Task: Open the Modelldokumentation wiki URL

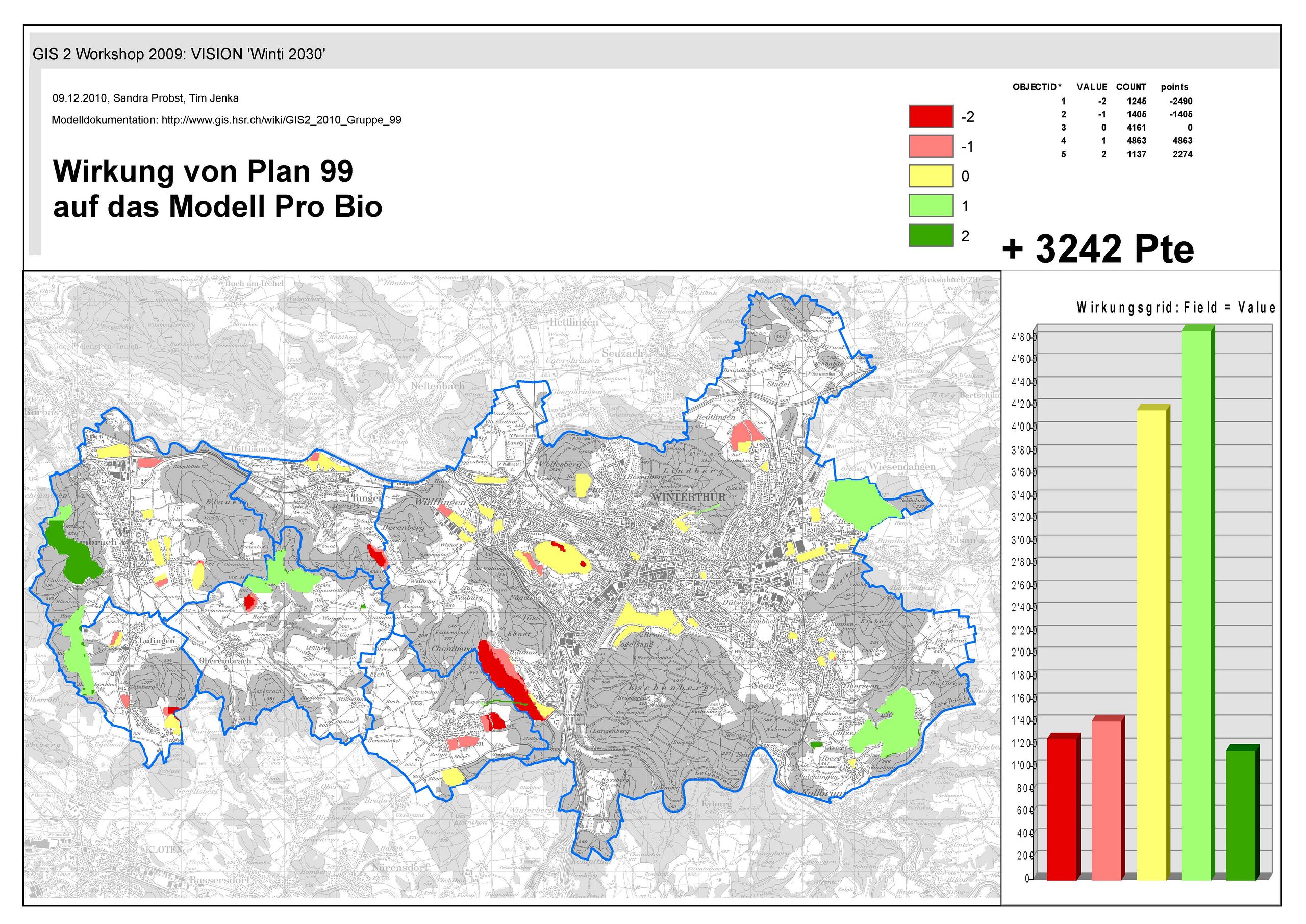Action: (281, 120)
